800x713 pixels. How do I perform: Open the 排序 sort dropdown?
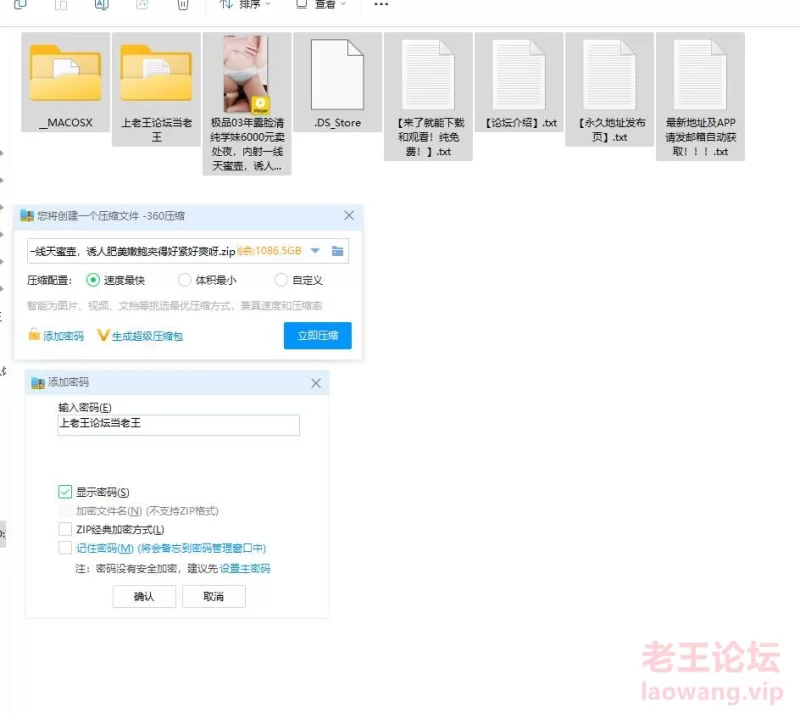pos(245,5)
